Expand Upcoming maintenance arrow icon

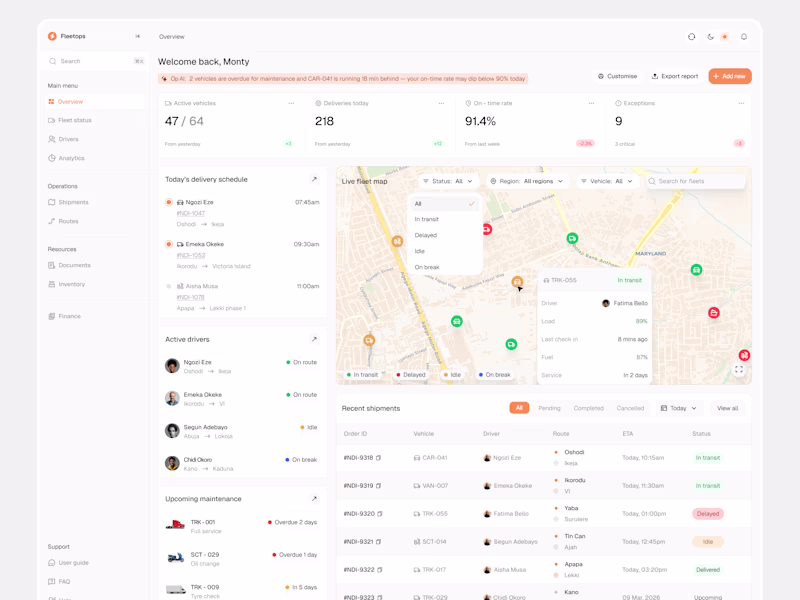click(314, 499)
